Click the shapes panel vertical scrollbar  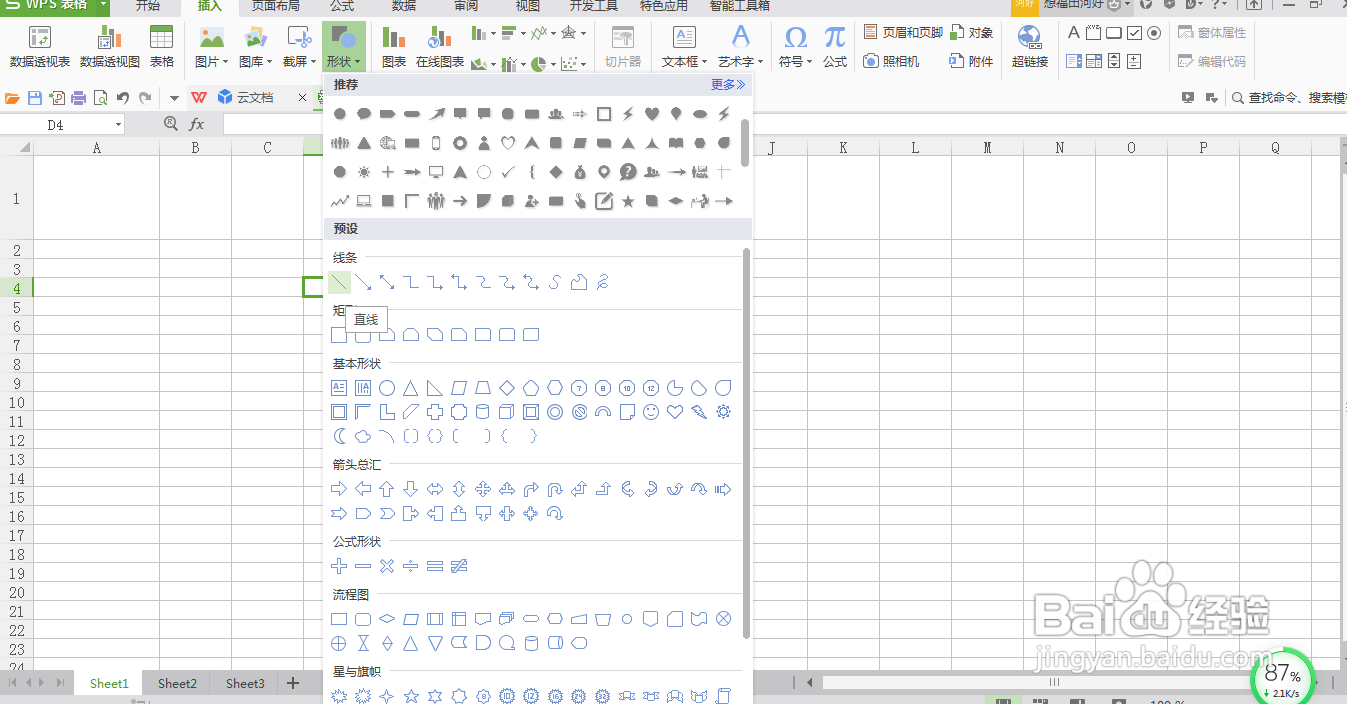pyautogui.click(x=746, y=445)
